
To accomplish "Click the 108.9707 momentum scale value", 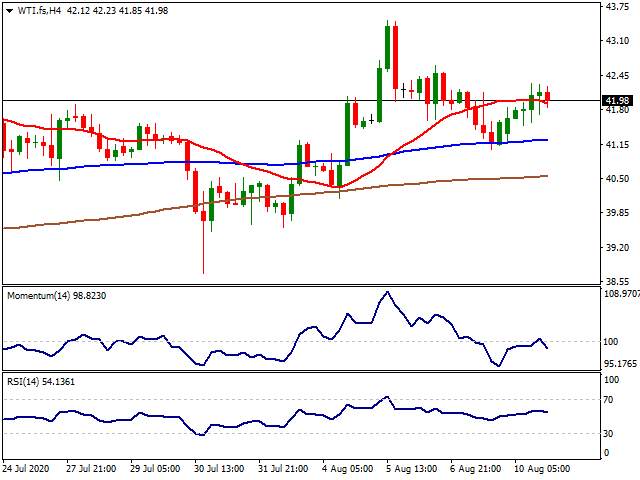I will 622,293.
